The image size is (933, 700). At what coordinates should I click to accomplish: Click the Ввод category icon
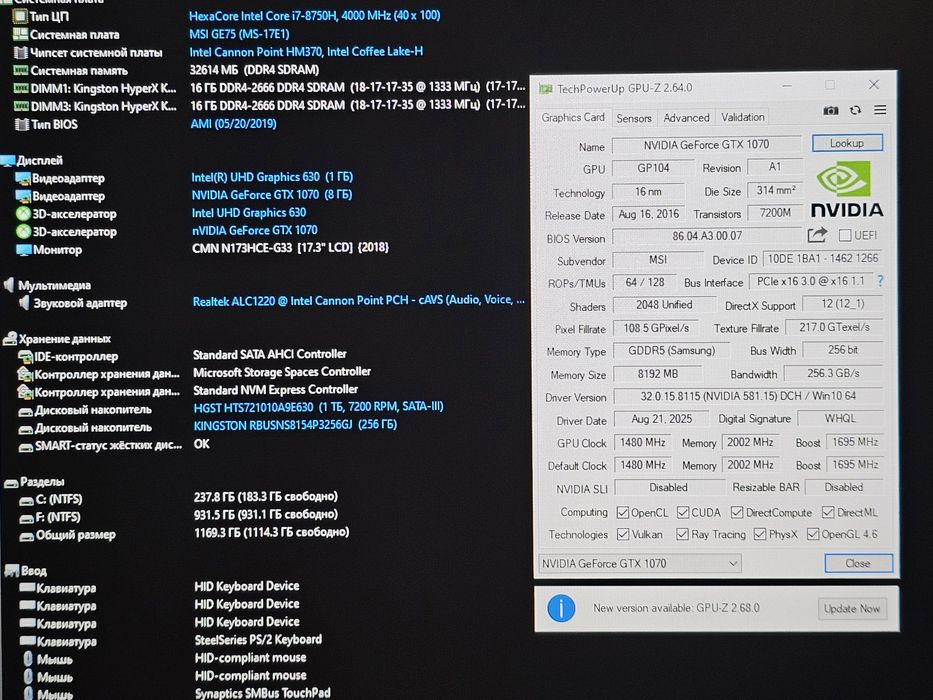click(x=12, y=571)
